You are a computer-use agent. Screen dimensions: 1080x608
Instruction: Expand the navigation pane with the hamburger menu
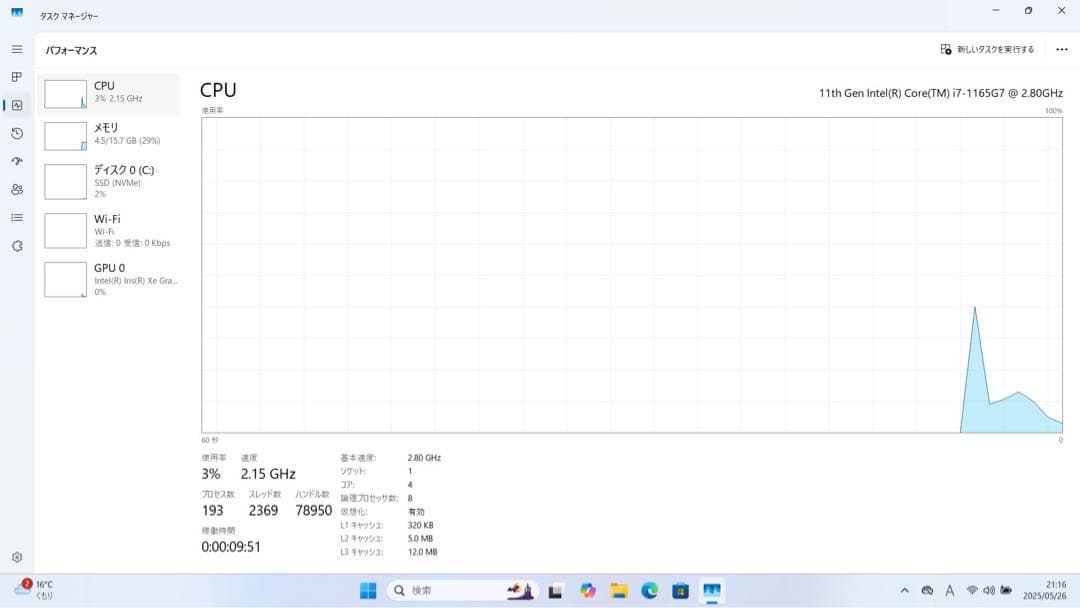(x=16, y=48)
